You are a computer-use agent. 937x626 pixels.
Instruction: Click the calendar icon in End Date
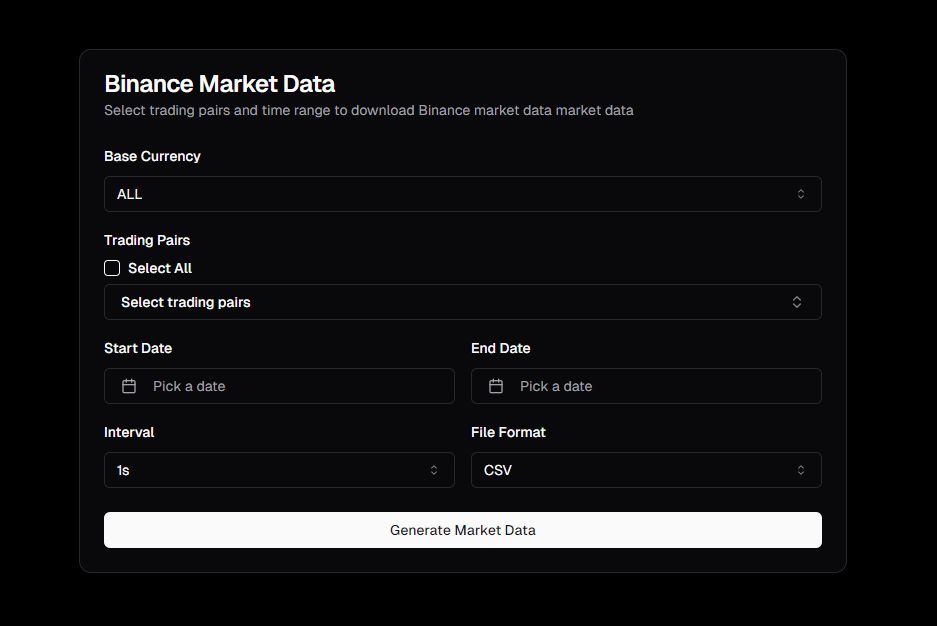coord(496,386)
